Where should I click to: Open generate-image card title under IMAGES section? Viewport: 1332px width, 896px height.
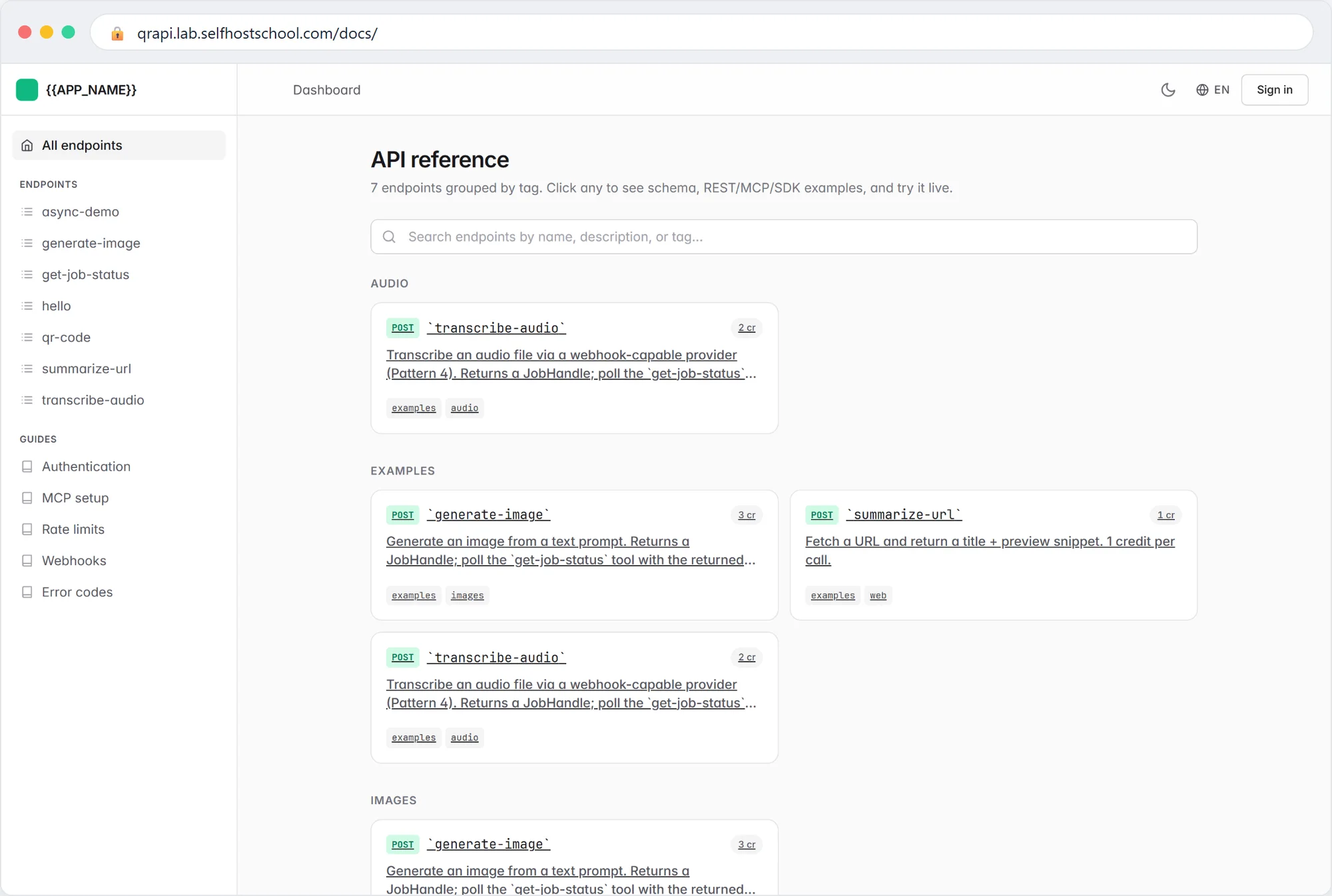[x=489, y=844]
